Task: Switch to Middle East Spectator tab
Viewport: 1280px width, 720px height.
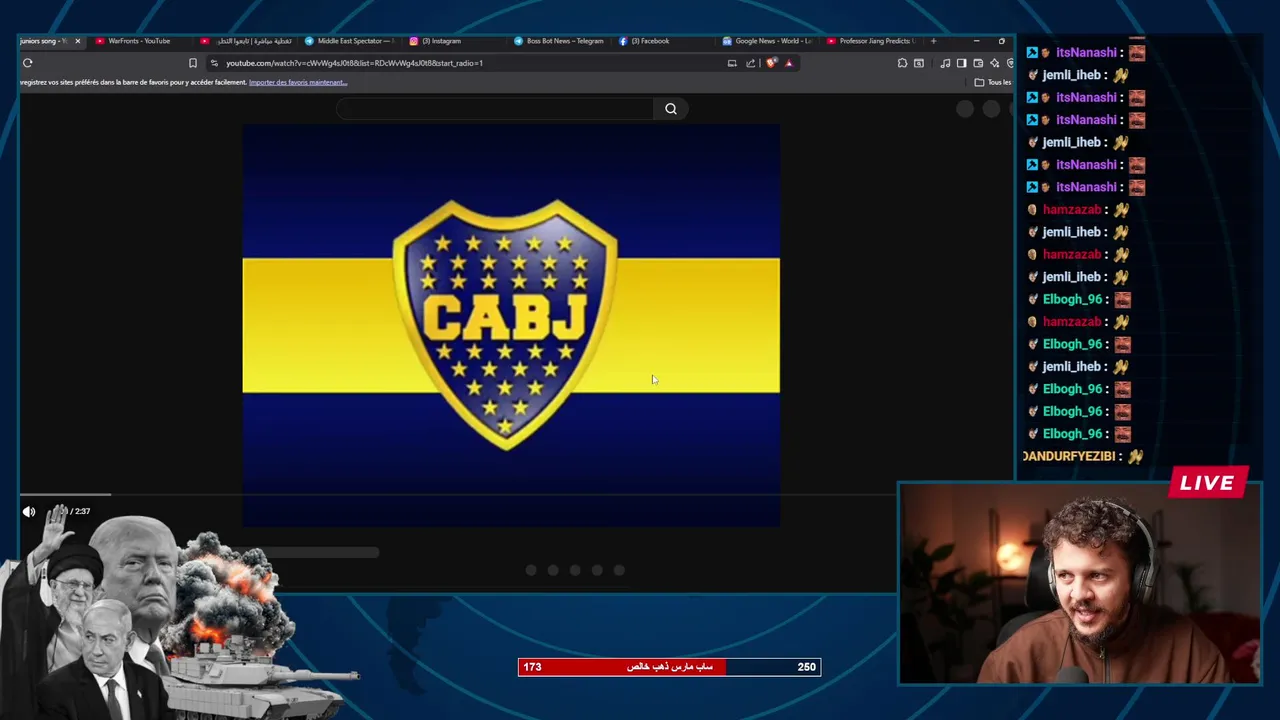Action: 348,41
